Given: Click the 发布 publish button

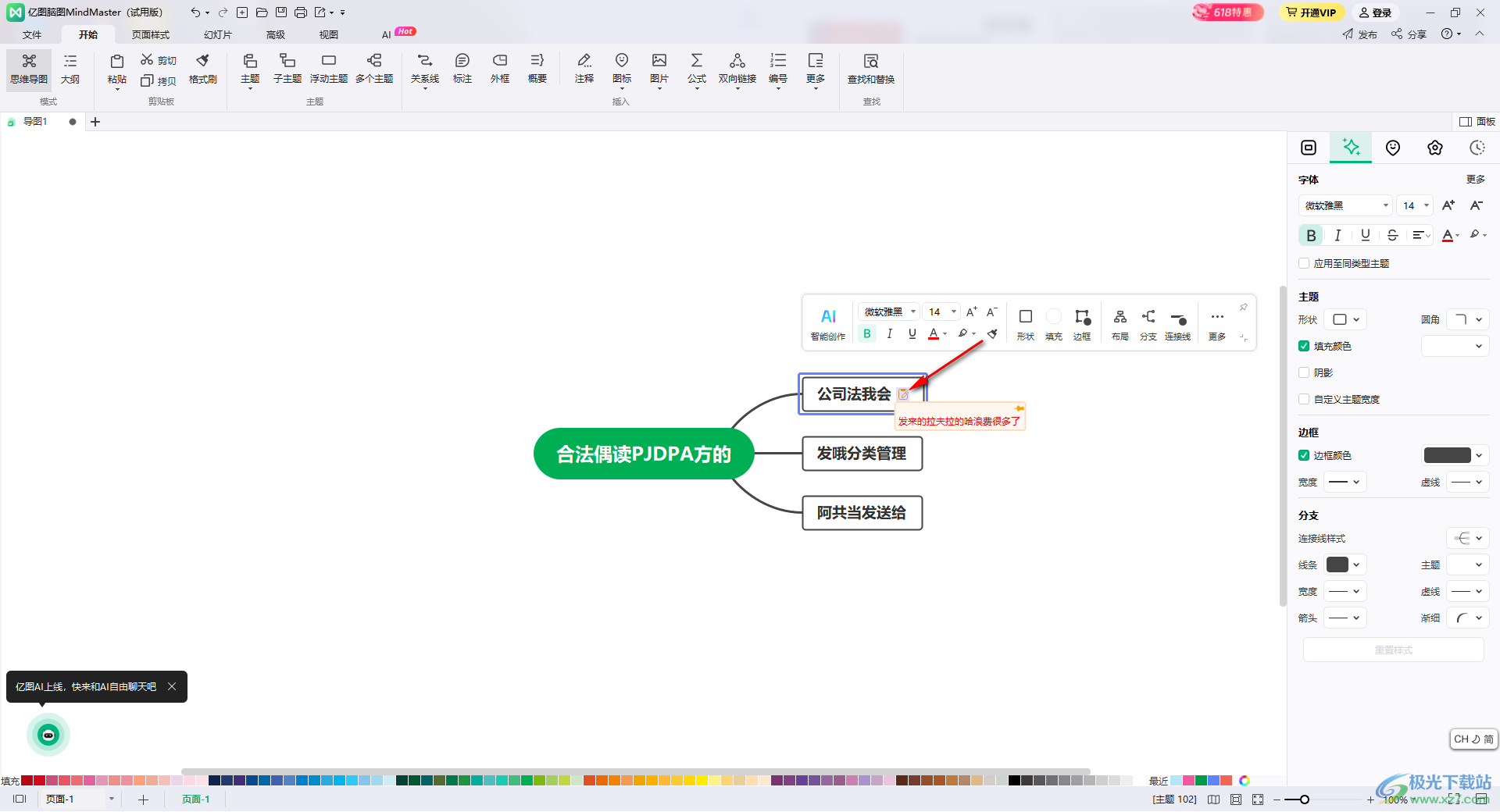Looking at the screenshot, I should 1360,34.
